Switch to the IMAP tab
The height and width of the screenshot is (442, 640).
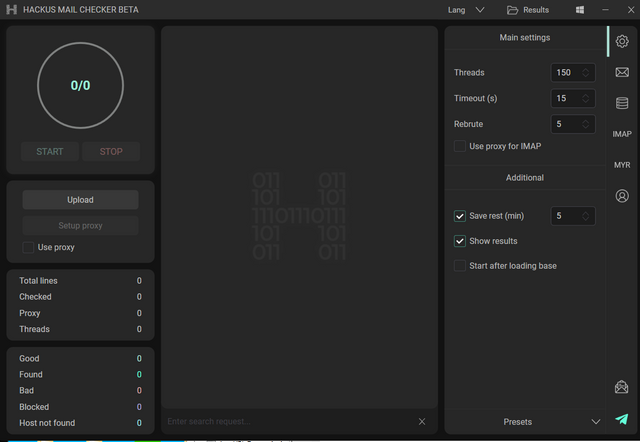click(622, 134)
